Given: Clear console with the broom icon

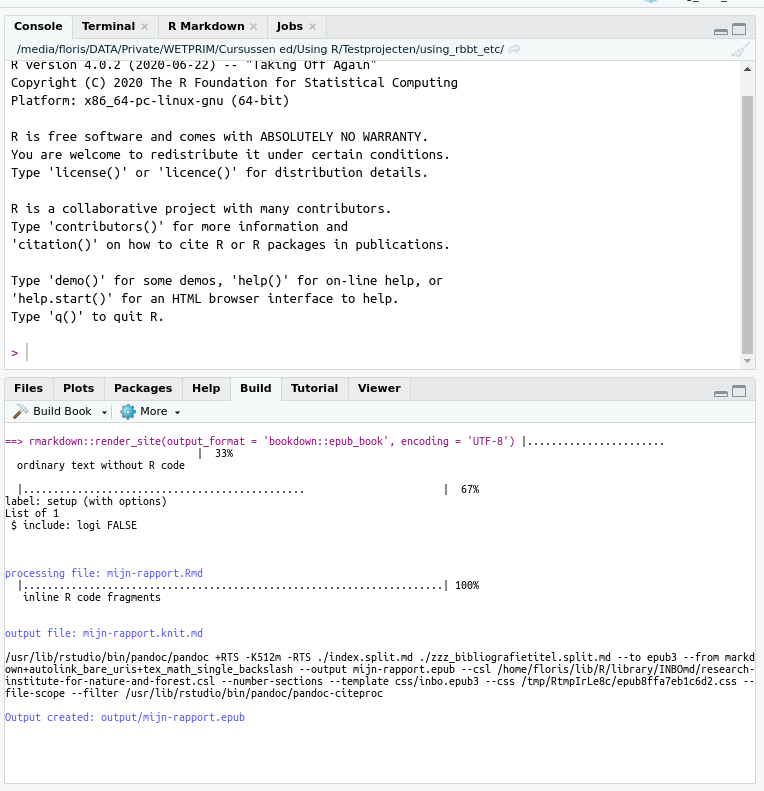Looking at the screenshot, I should pyautogui.click(x=740, y=49).
